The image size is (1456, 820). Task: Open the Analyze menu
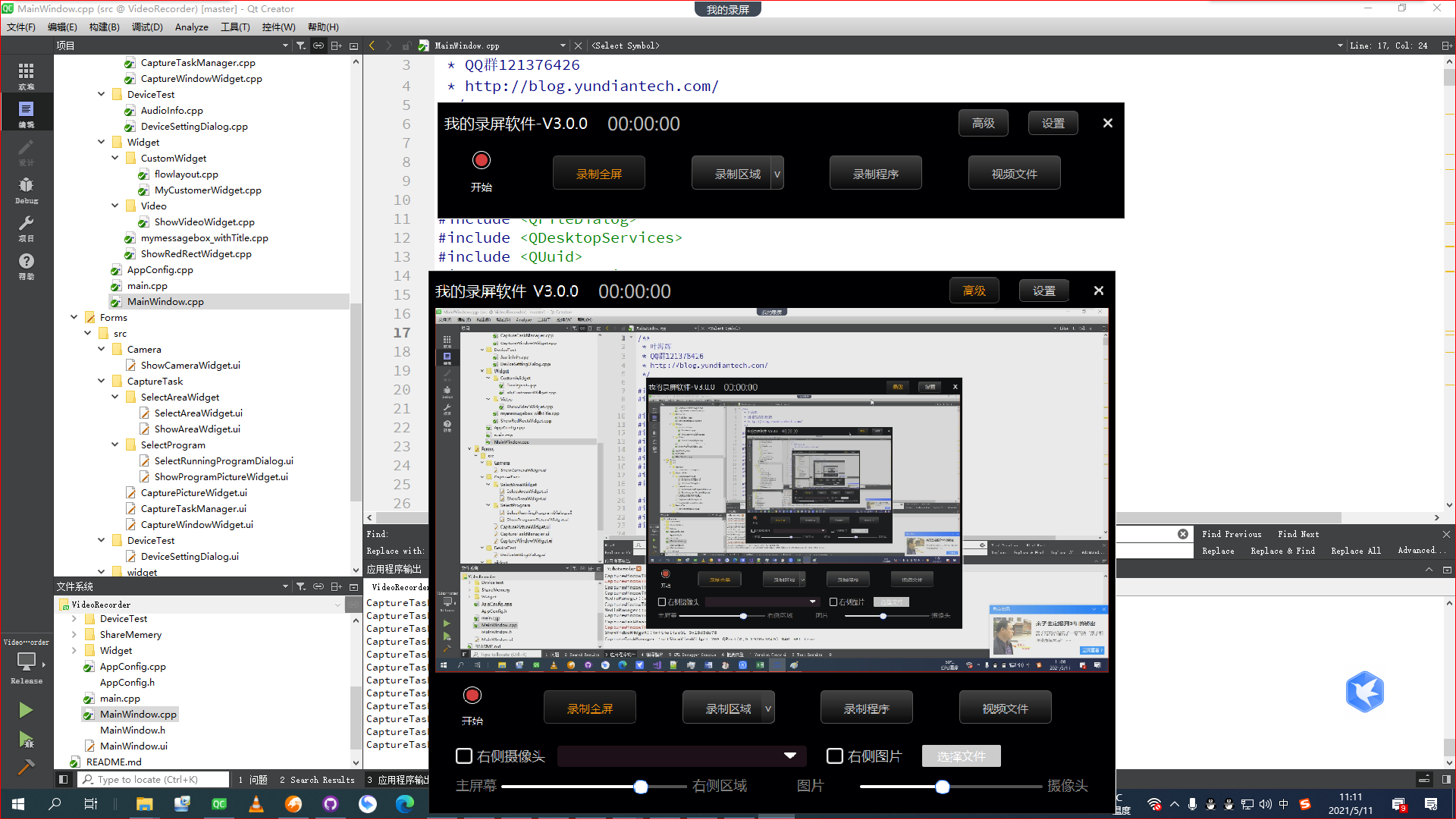pos(191,27)
